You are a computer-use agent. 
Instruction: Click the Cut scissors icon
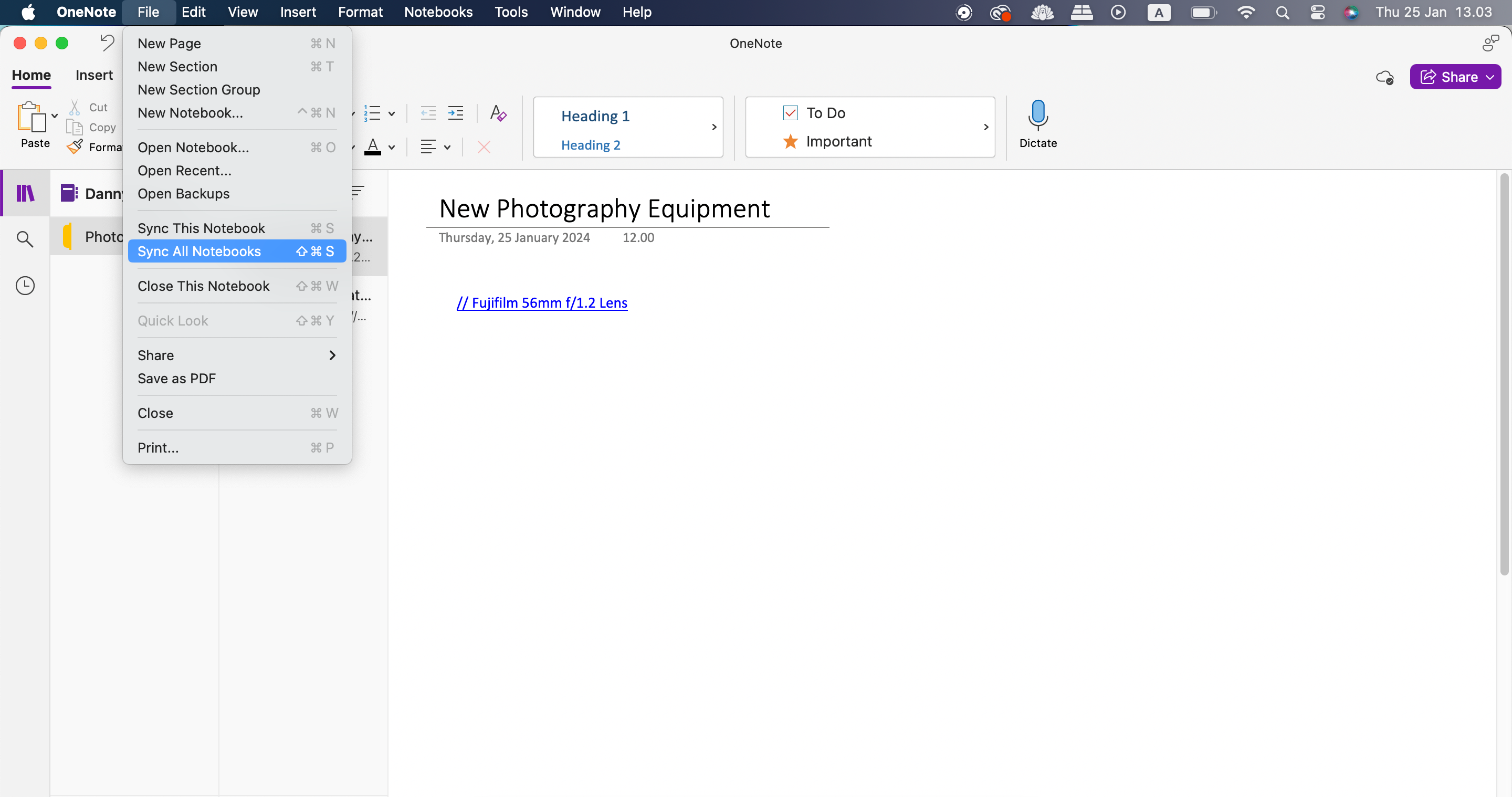coord(75,106)
